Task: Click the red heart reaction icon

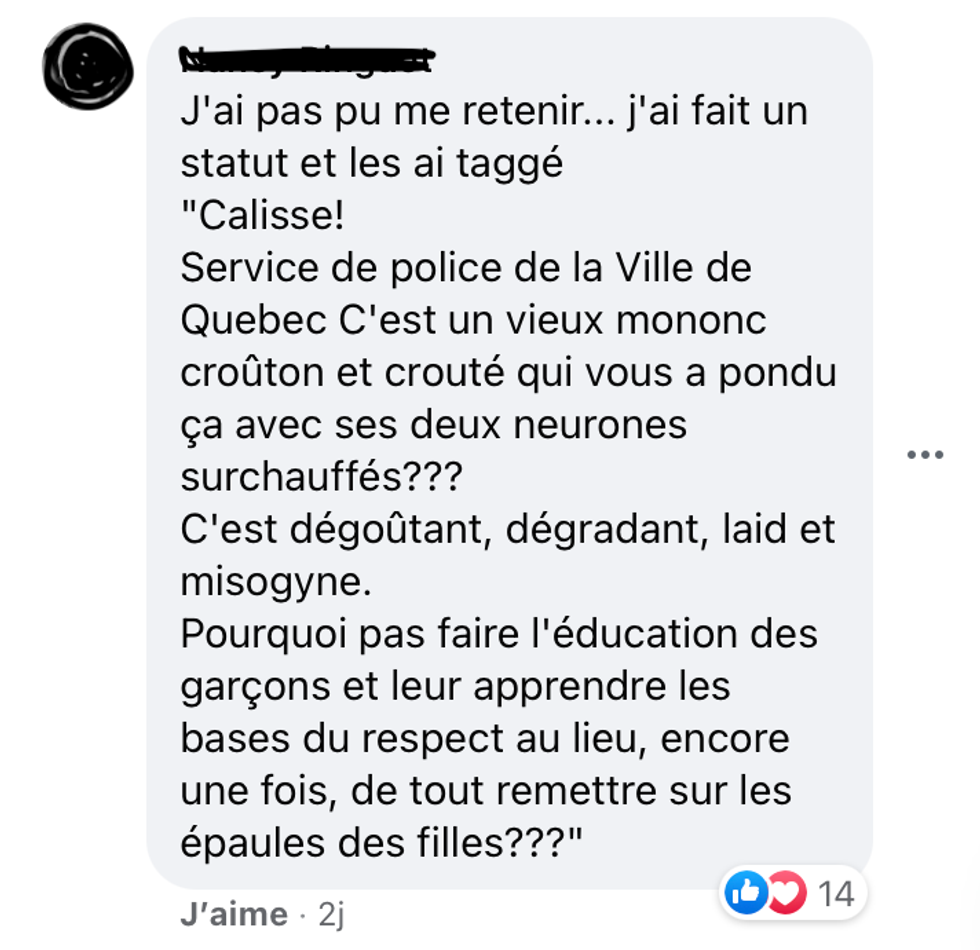Action: (x=788, y=892)
